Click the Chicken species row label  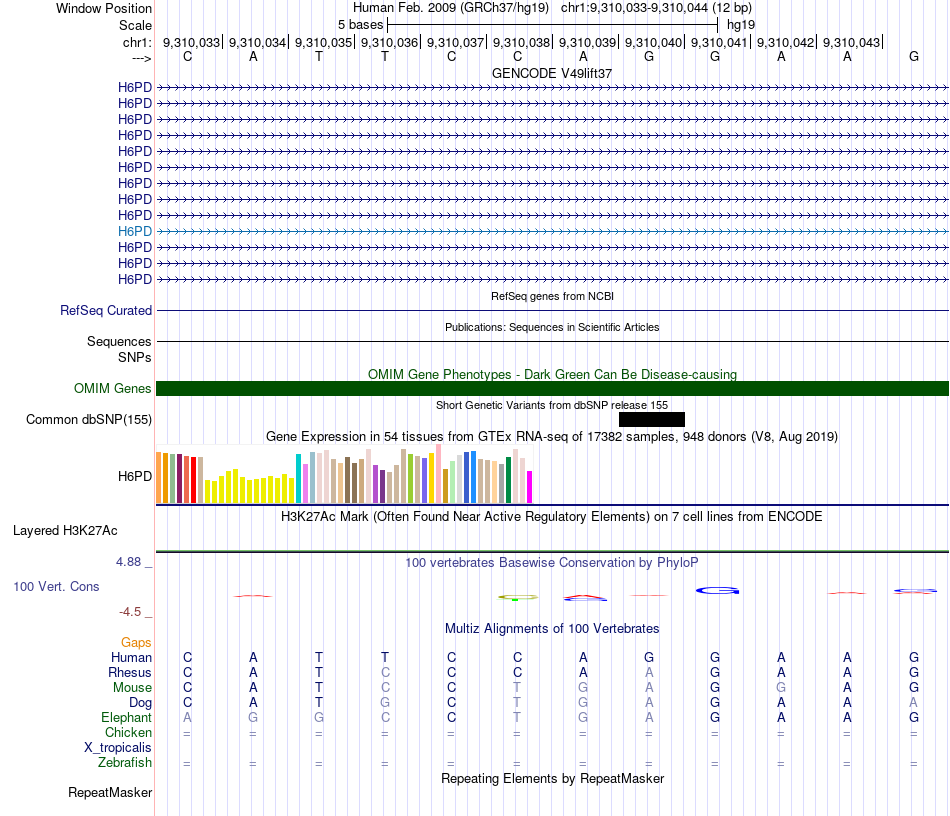[x=128, y=732]
